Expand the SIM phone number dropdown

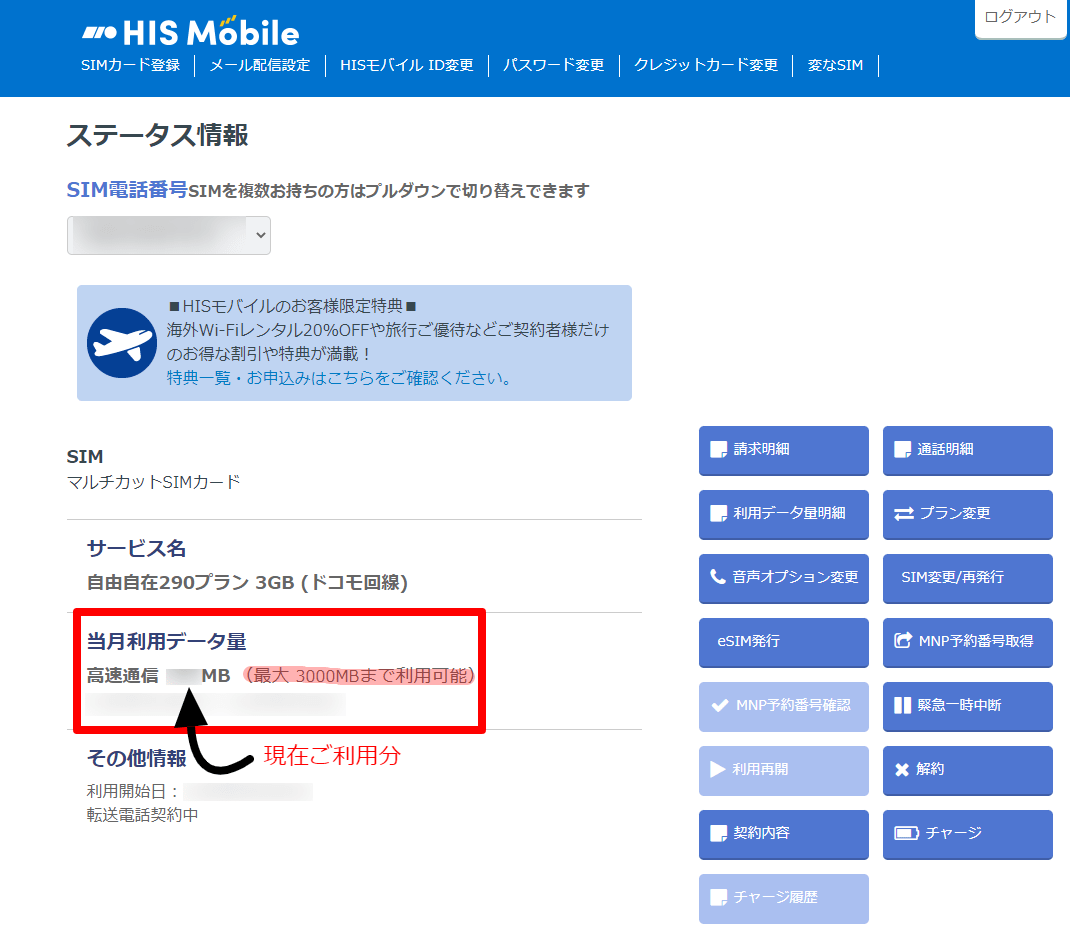[169, 235]
